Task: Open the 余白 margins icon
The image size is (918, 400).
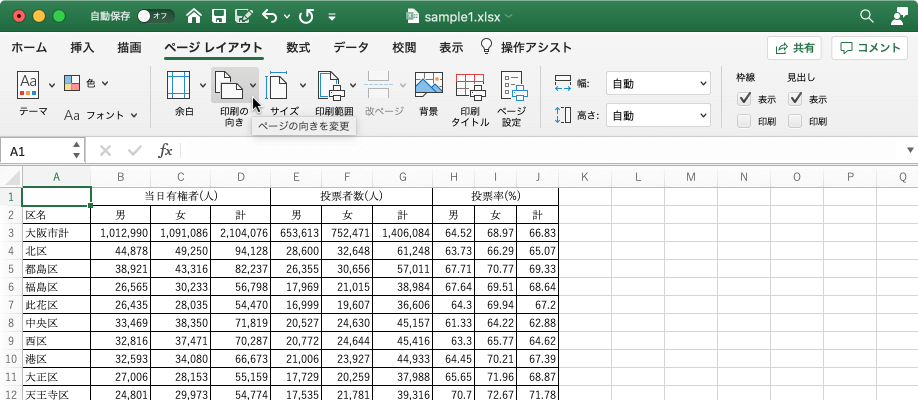Action: tap(179, 86)
